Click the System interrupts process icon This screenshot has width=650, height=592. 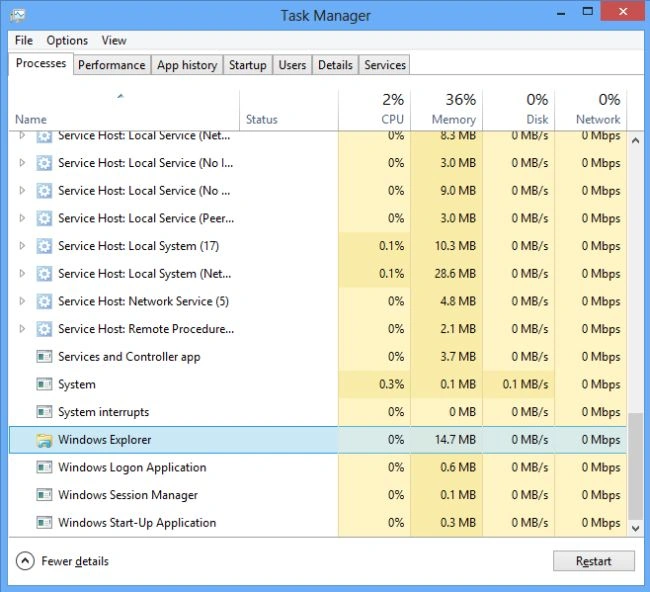point(44,412)
